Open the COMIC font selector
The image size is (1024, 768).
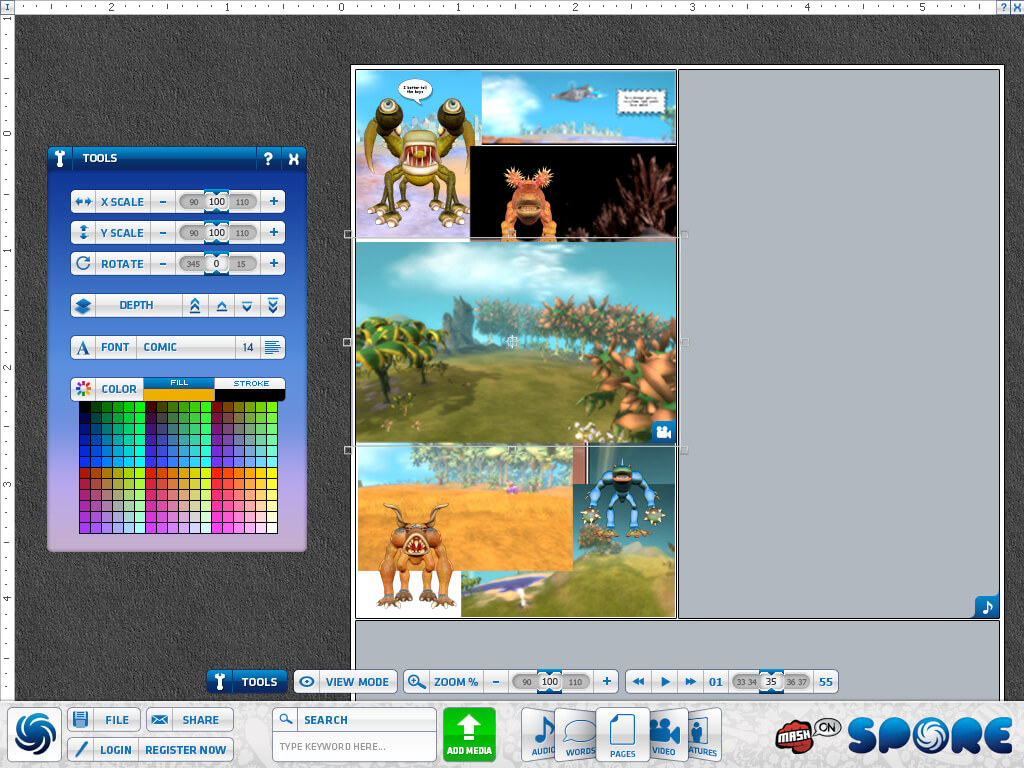[x=185, y=347]
